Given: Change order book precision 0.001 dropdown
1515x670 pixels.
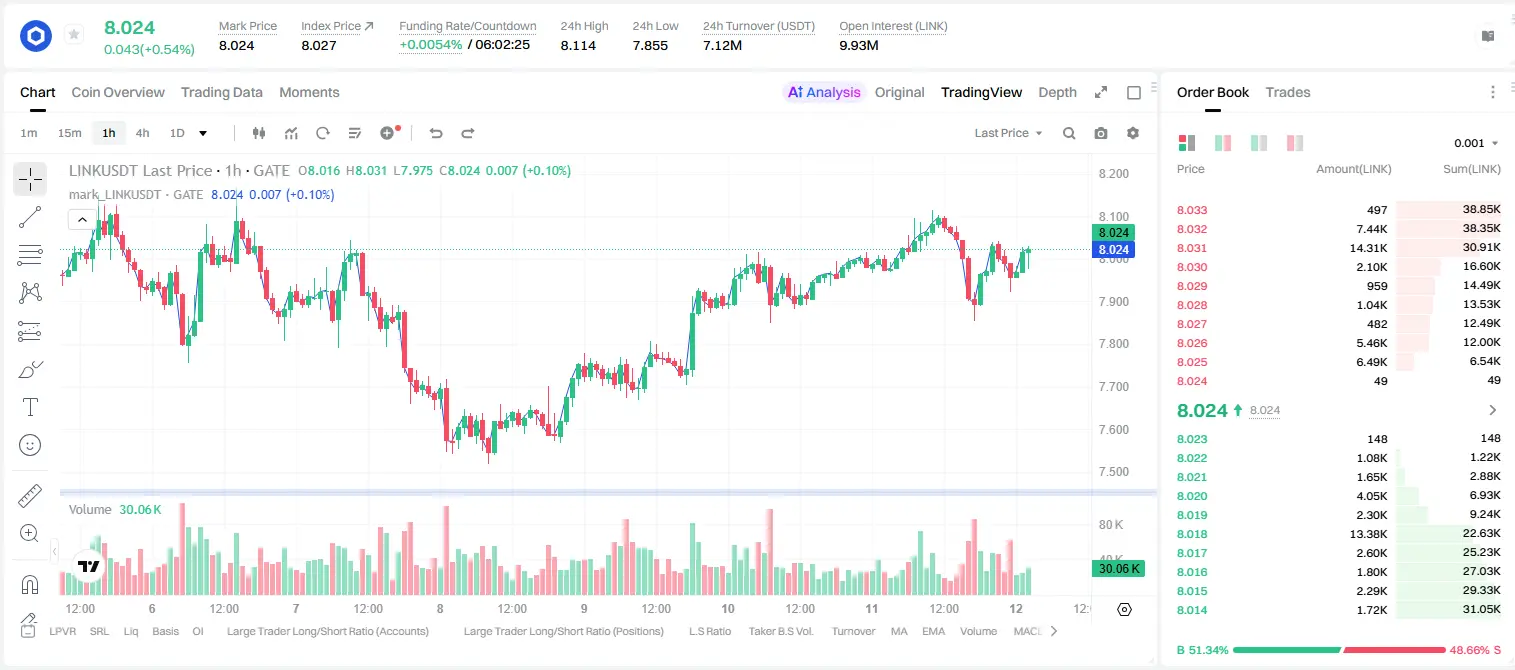Looking at the screenshot, I should (x=1476, y=143).
